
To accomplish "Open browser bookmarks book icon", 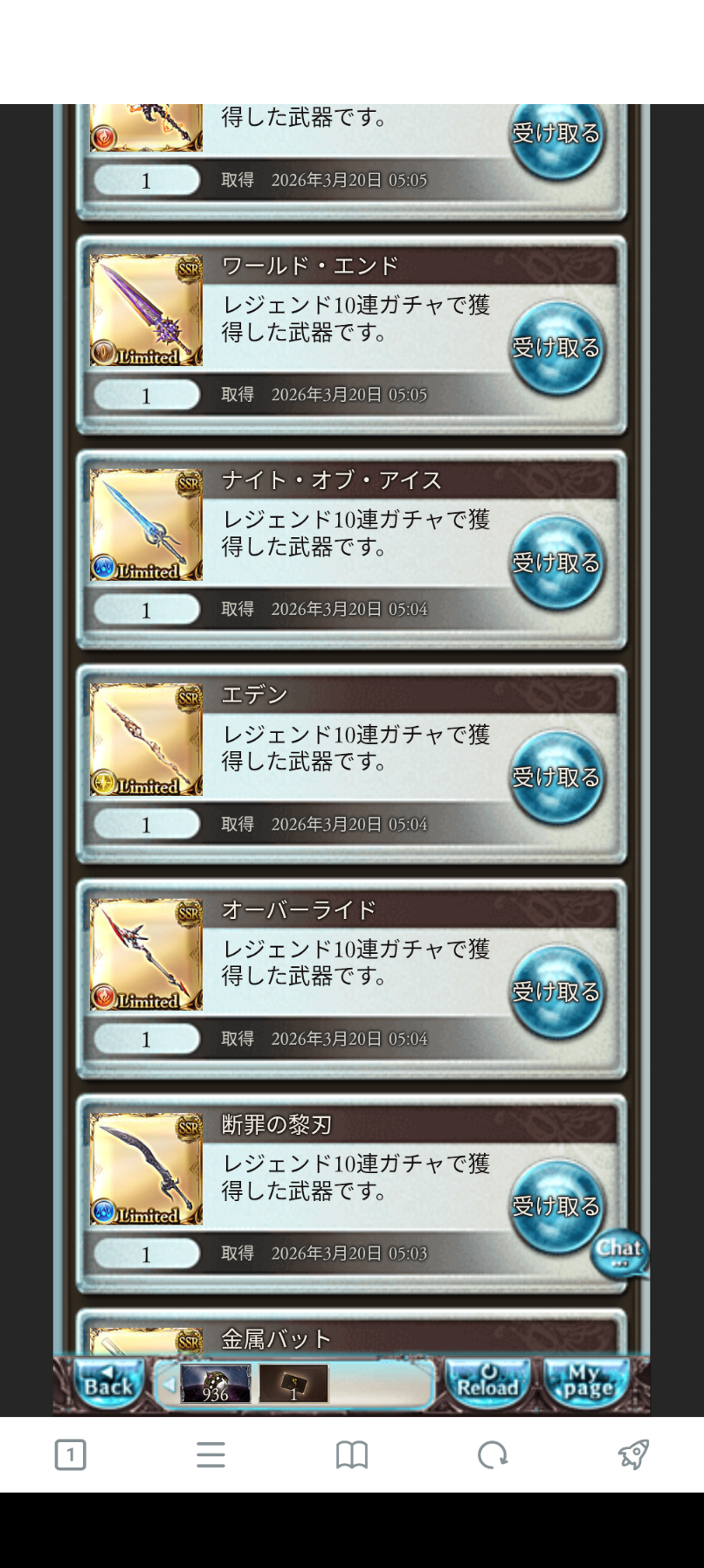I will (352, 1454).
